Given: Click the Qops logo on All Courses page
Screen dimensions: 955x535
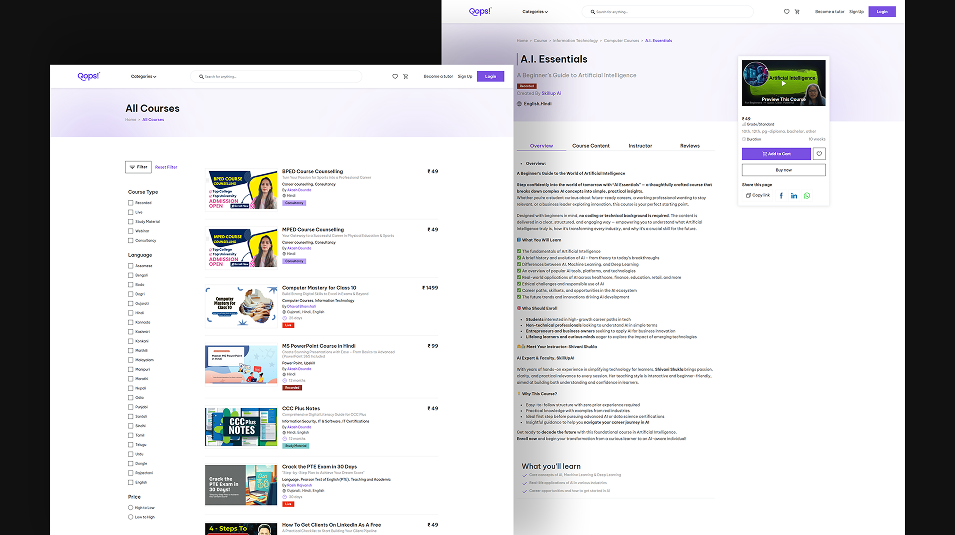Looking at the screenshot, I should pyautogui.click(x=88, y=76).
